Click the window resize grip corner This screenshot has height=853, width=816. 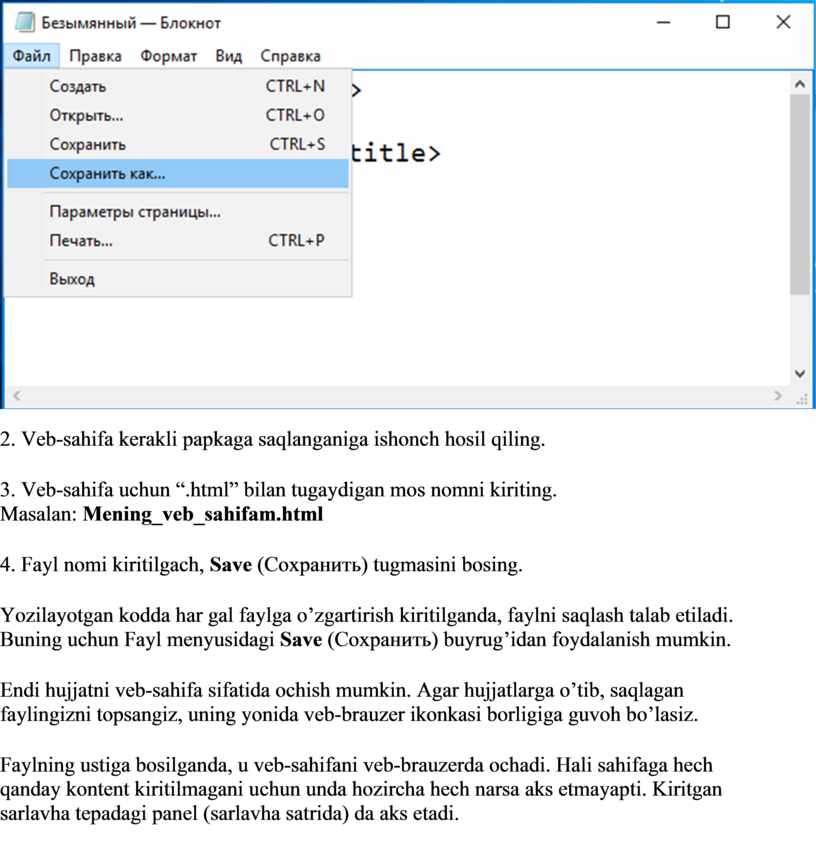pyautogui.click(x=801, y=397)
